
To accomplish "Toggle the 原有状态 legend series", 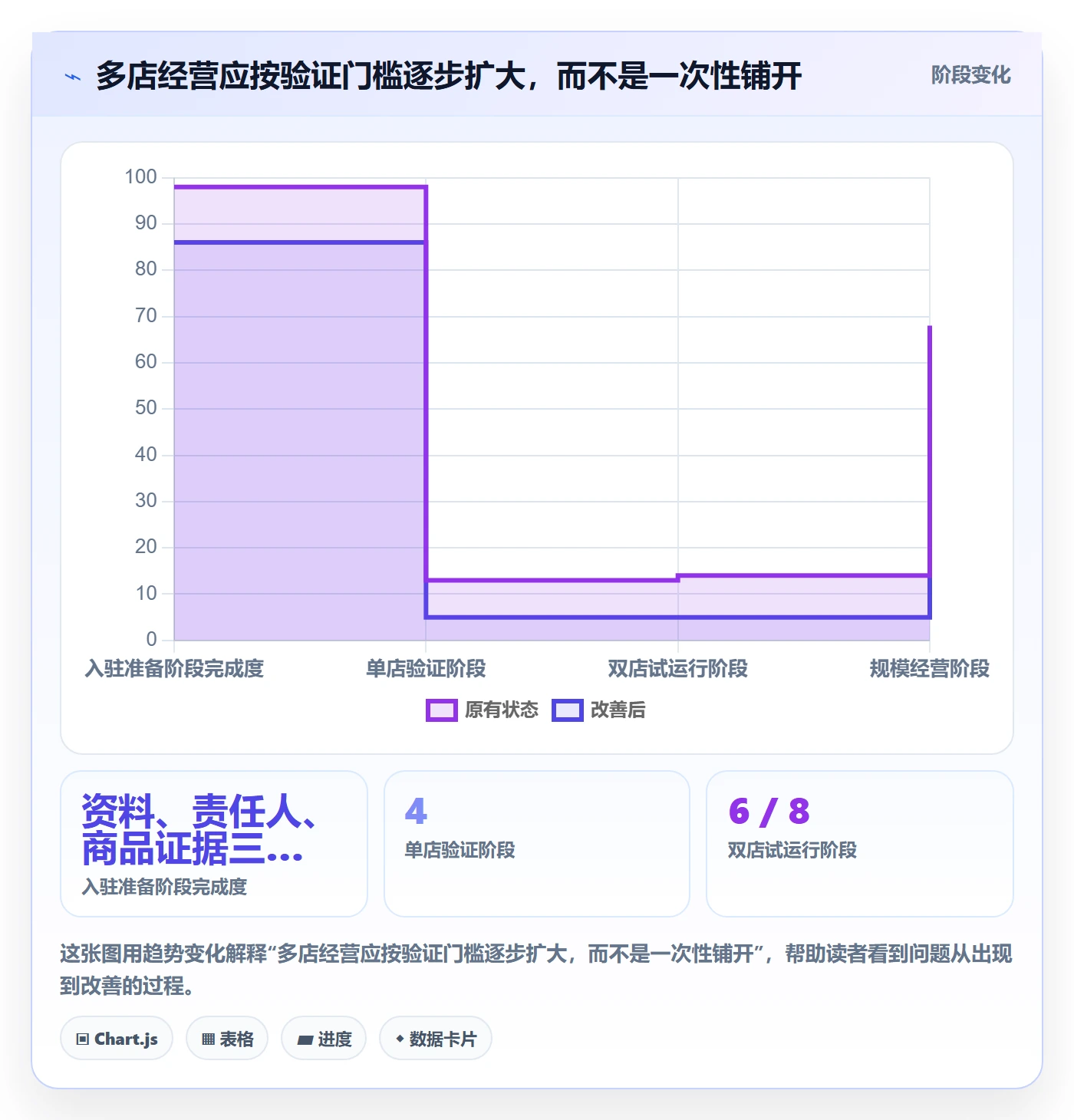I will (483, 710).
